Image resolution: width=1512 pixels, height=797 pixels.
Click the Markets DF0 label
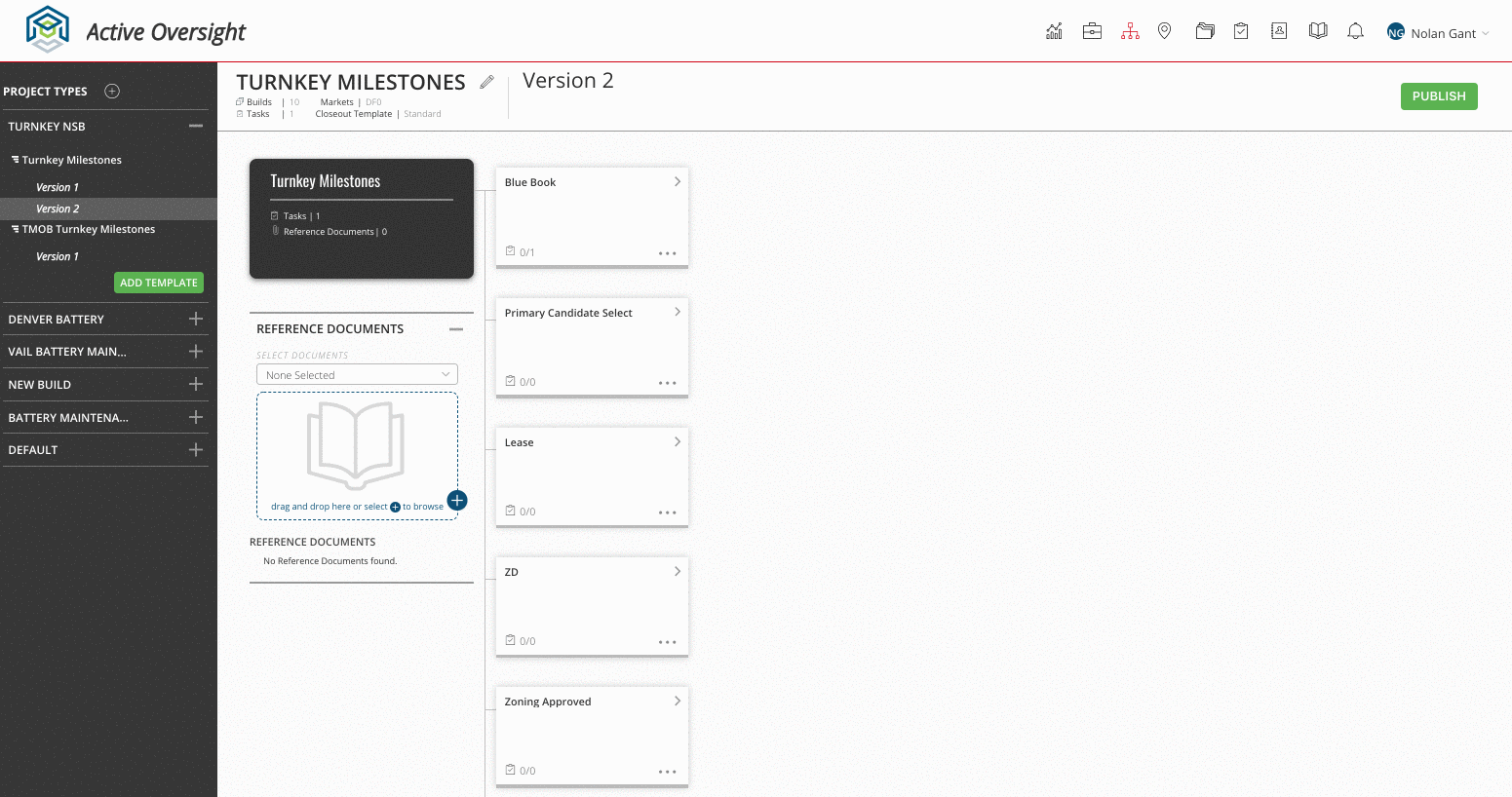351,102
